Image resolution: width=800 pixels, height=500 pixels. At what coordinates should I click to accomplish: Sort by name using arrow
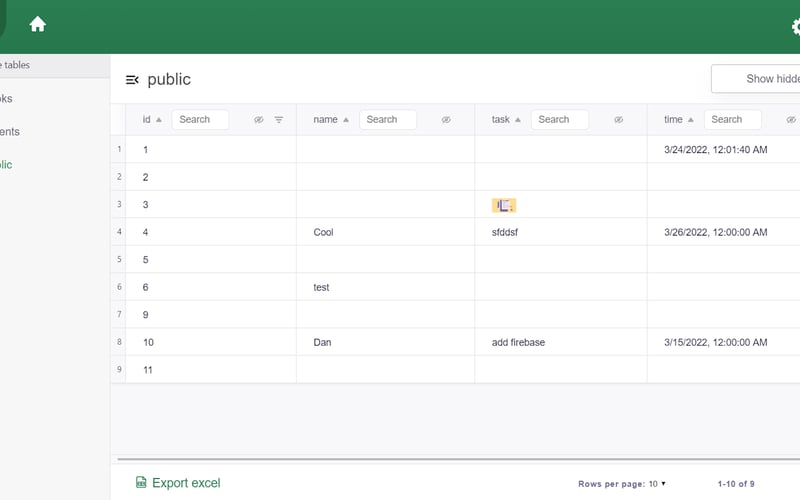[346, 120]
